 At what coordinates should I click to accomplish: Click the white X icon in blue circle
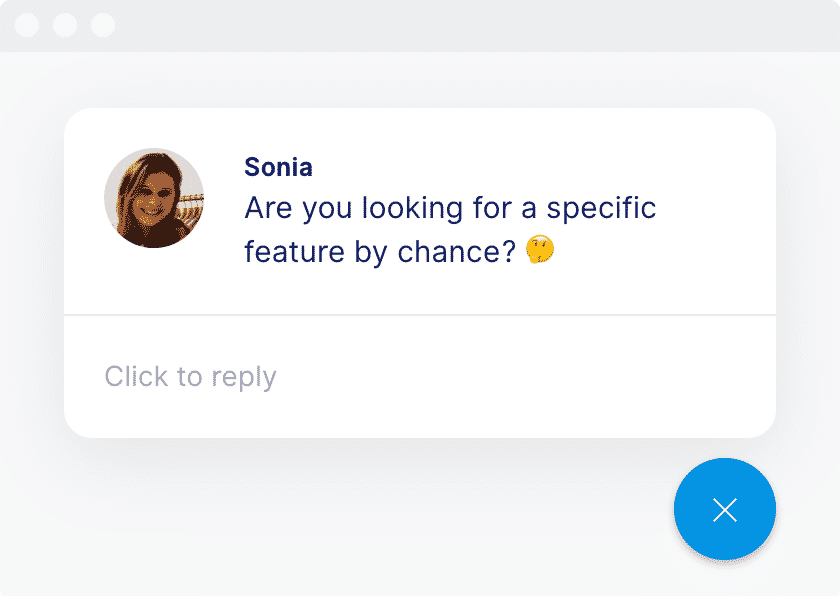coord(725,510)
